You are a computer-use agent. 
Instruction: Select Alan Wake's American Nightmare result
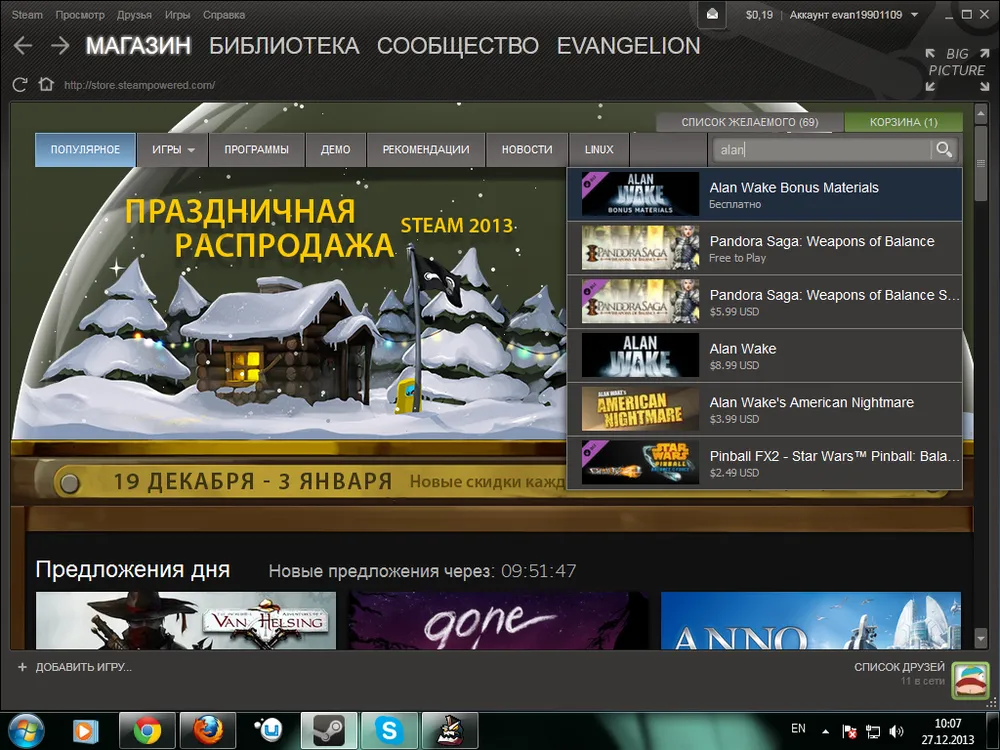click(x=765, y=409)
